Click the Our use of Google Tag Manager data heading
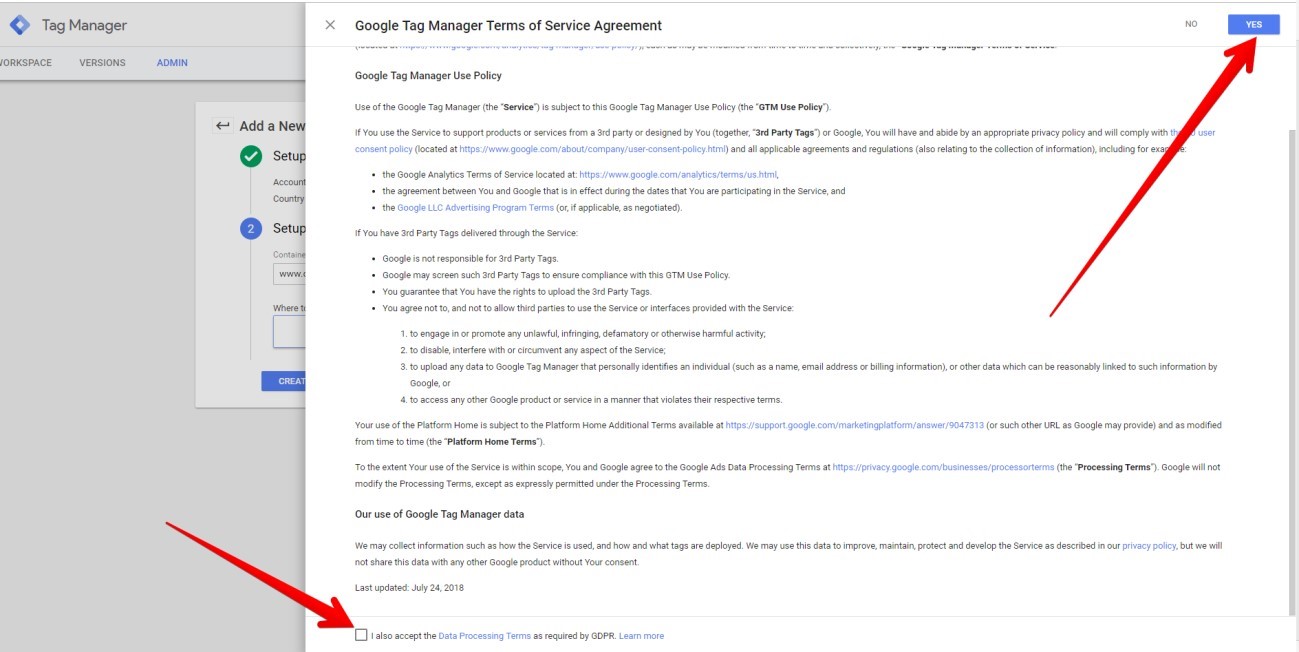 [x=439, y=514]
